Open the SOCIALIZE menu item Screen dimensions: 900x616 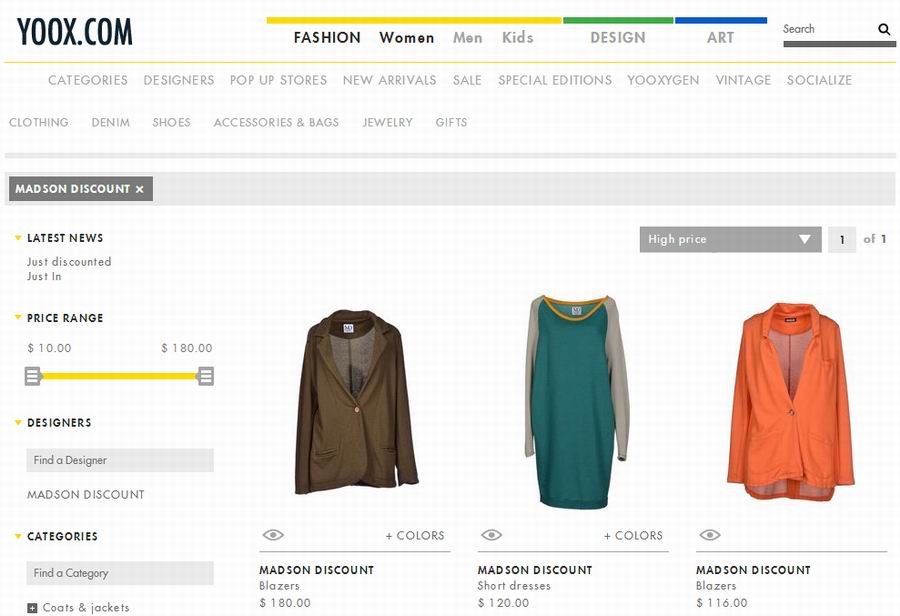[x=819, y=80]
